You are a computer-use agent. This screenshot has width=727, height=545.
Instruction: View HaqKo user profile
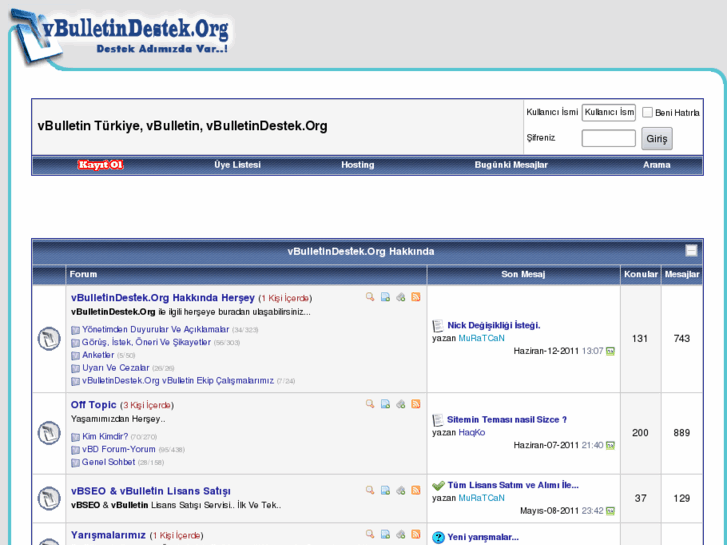click(472, 432)
